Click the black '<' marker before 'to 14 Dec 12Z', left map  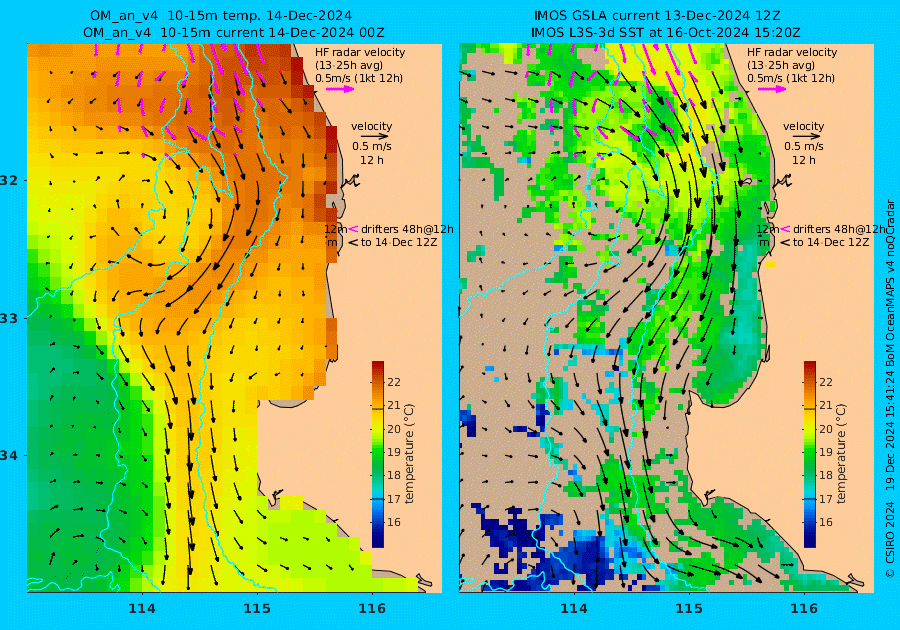(353, 242)
